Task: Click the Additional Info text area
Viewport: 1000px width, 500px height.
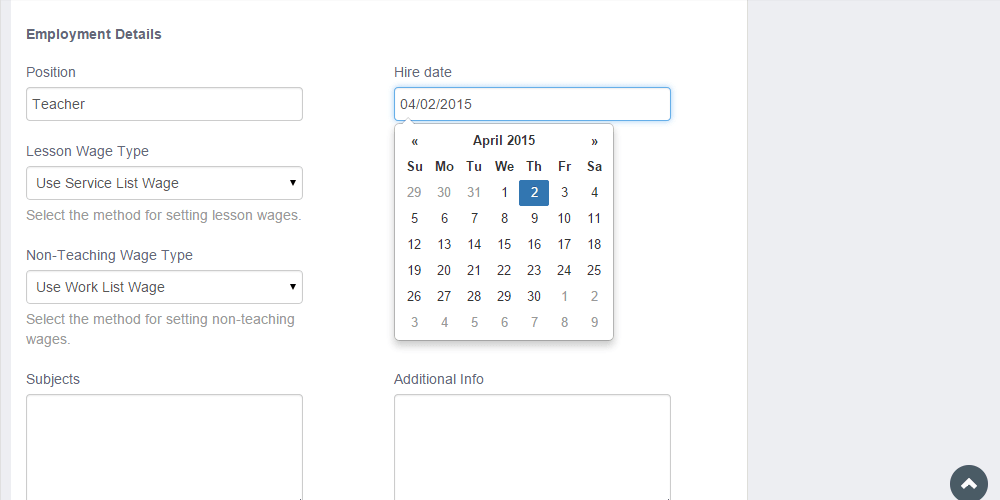Action: (x=533, y=447)
